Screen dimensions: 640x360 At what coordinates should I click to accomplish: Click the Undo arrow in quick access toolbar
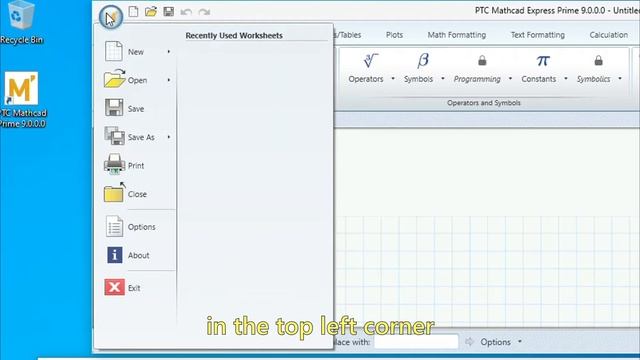tap(186, 12)
